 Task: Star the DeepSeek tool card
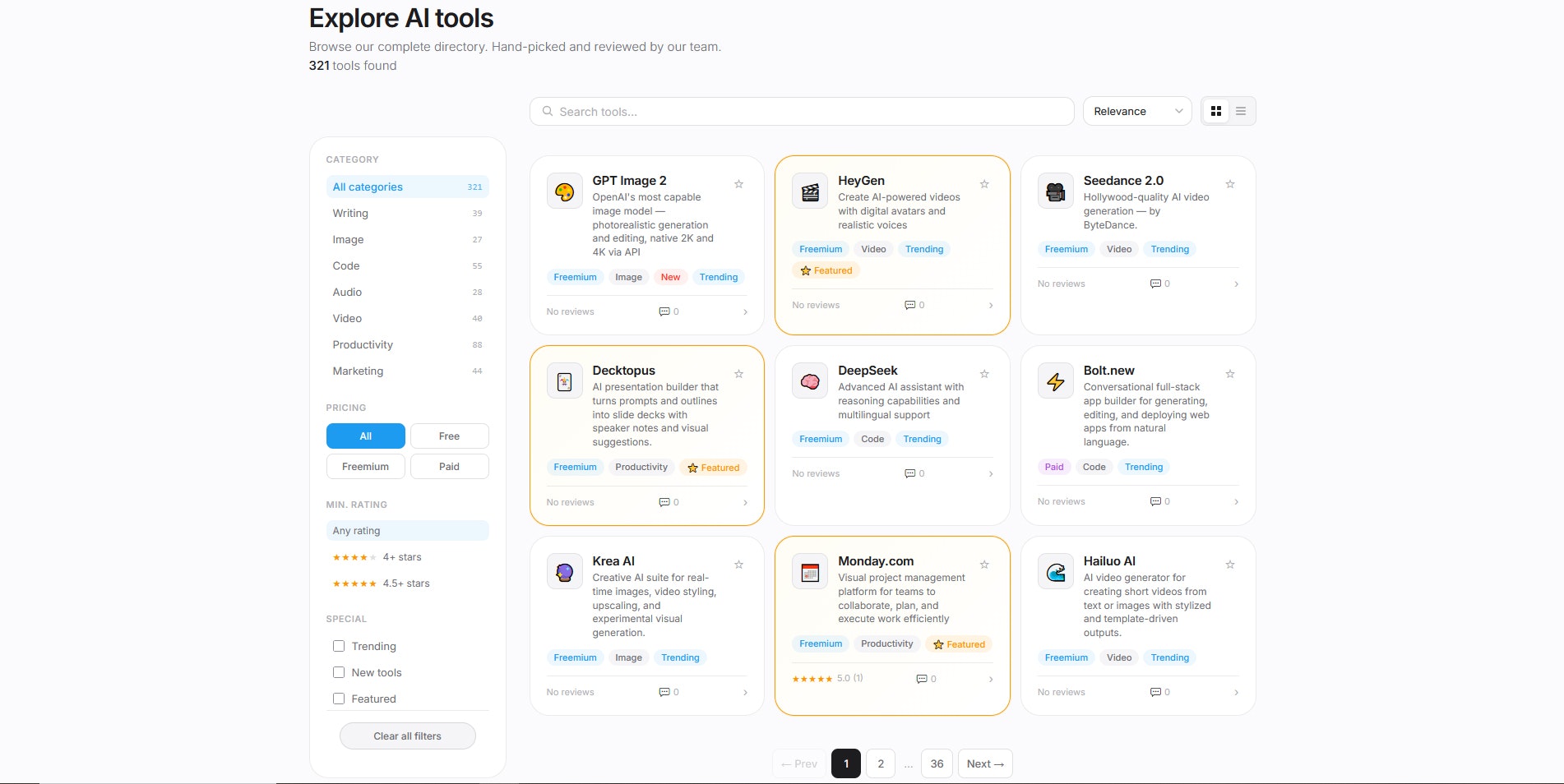(984, 374)
